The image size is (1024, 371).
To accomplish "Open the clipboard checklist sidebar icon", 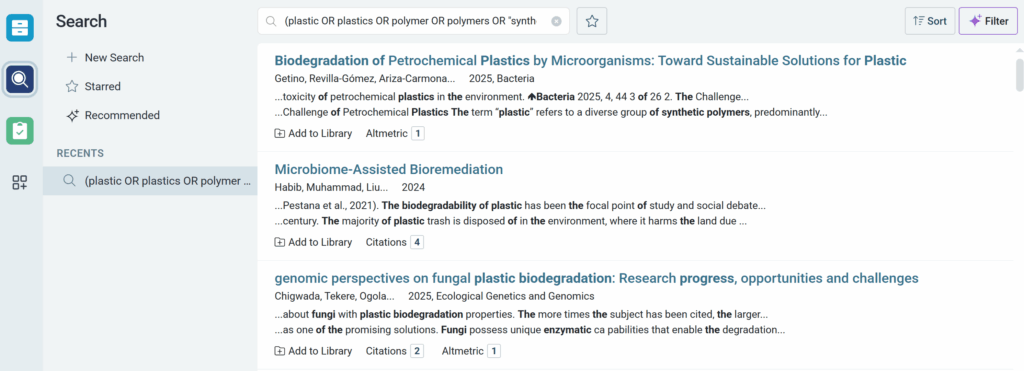I will (x=20, y=131).
